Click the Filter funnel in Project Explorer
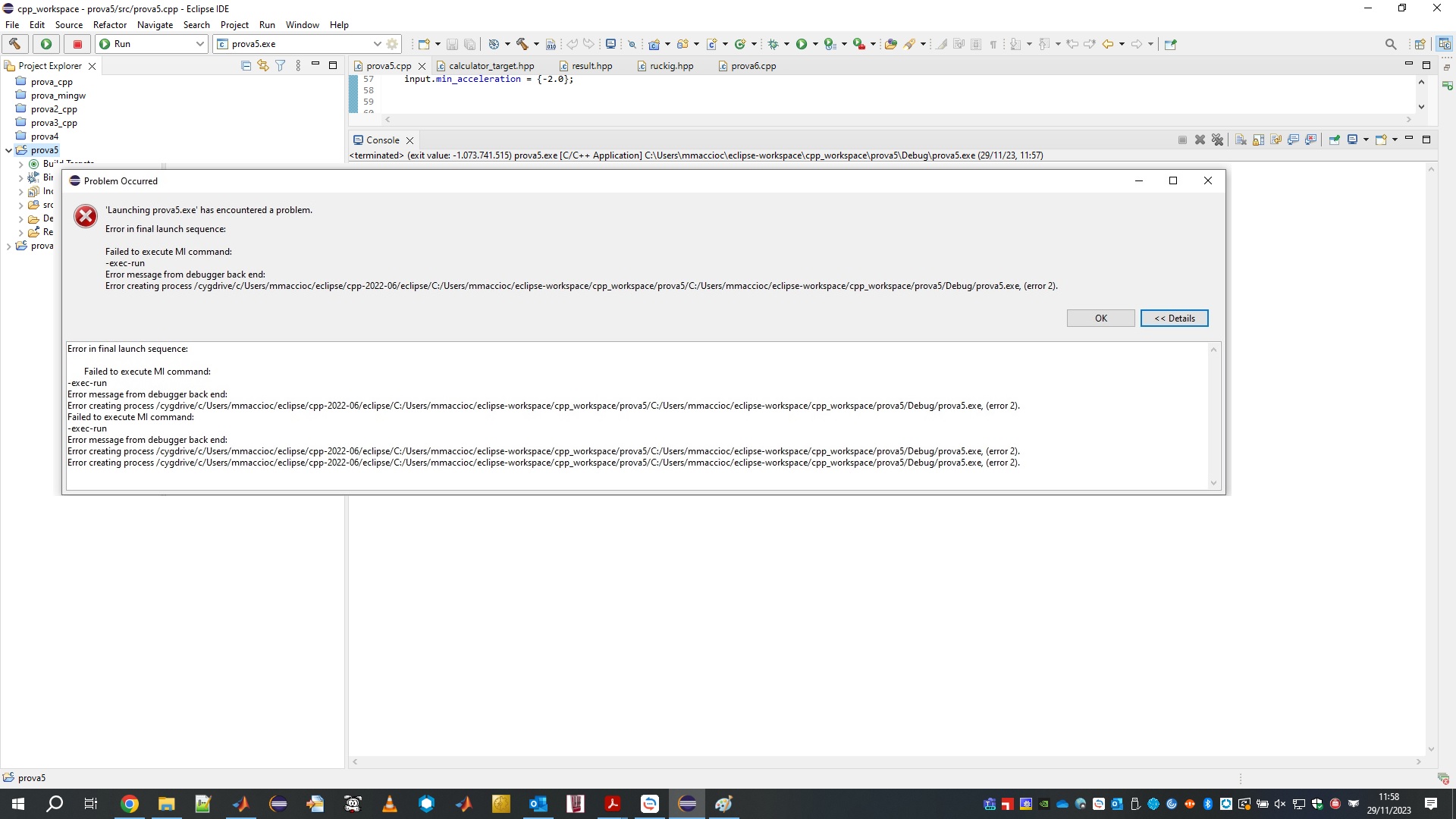The image size is (1456, 819). point(281,66)
